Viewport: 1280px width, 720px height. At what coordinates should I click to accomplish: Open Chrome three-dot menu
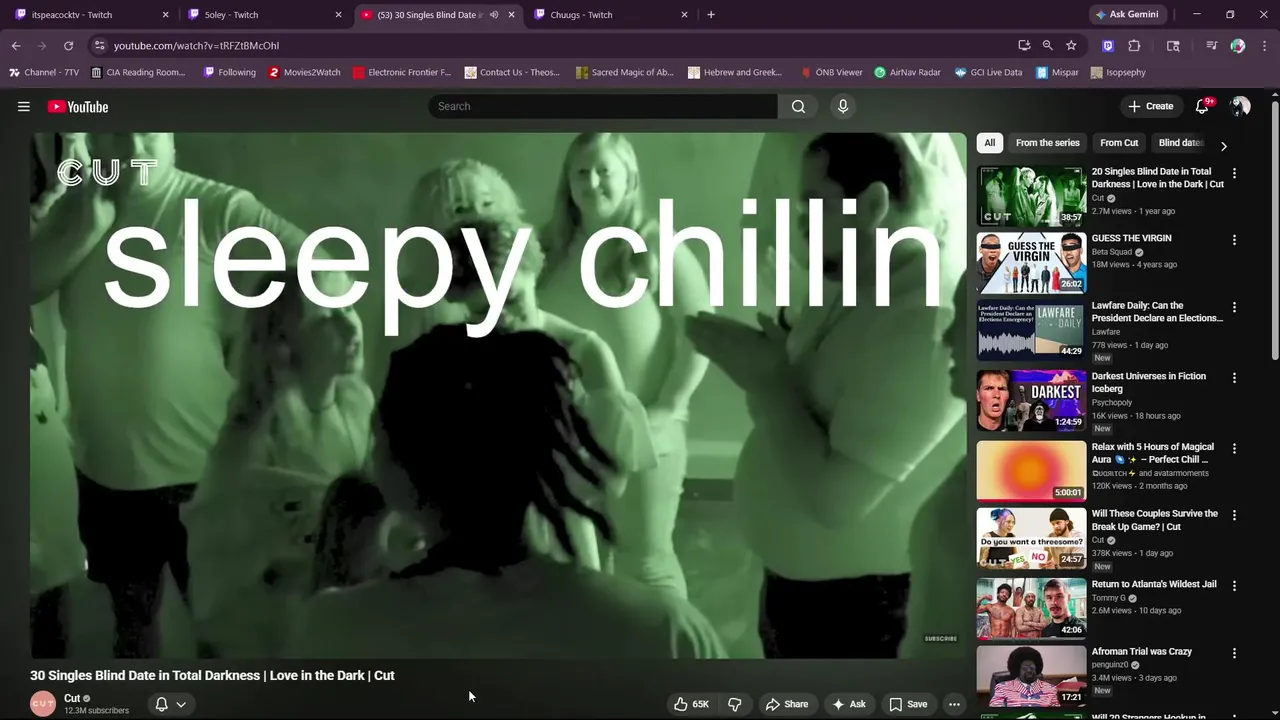tap(1263, 45)
